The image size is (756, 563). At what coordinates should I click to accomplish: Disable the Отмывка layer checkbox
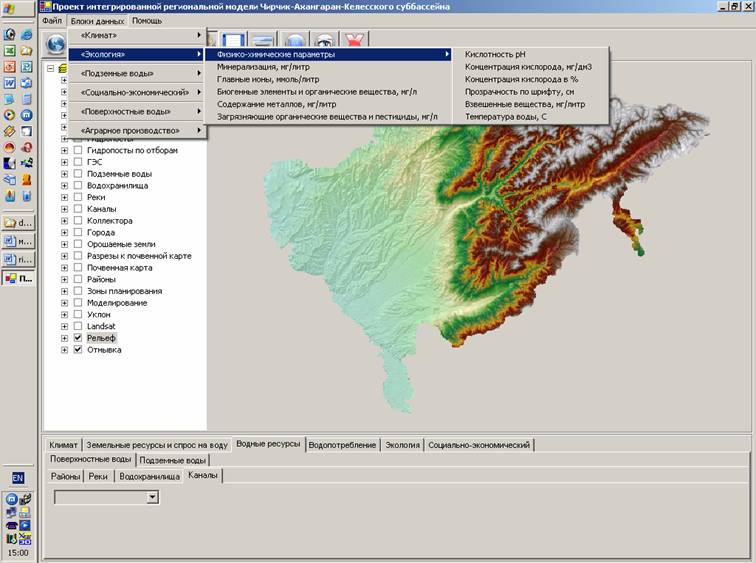78,350
